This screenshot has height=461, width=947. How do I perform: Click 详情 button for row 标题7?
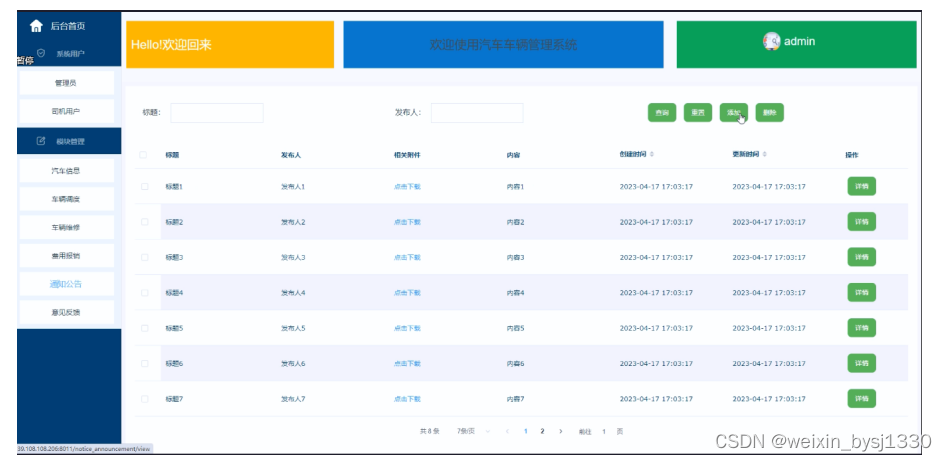pyautogui.click(x=861, y=399)
